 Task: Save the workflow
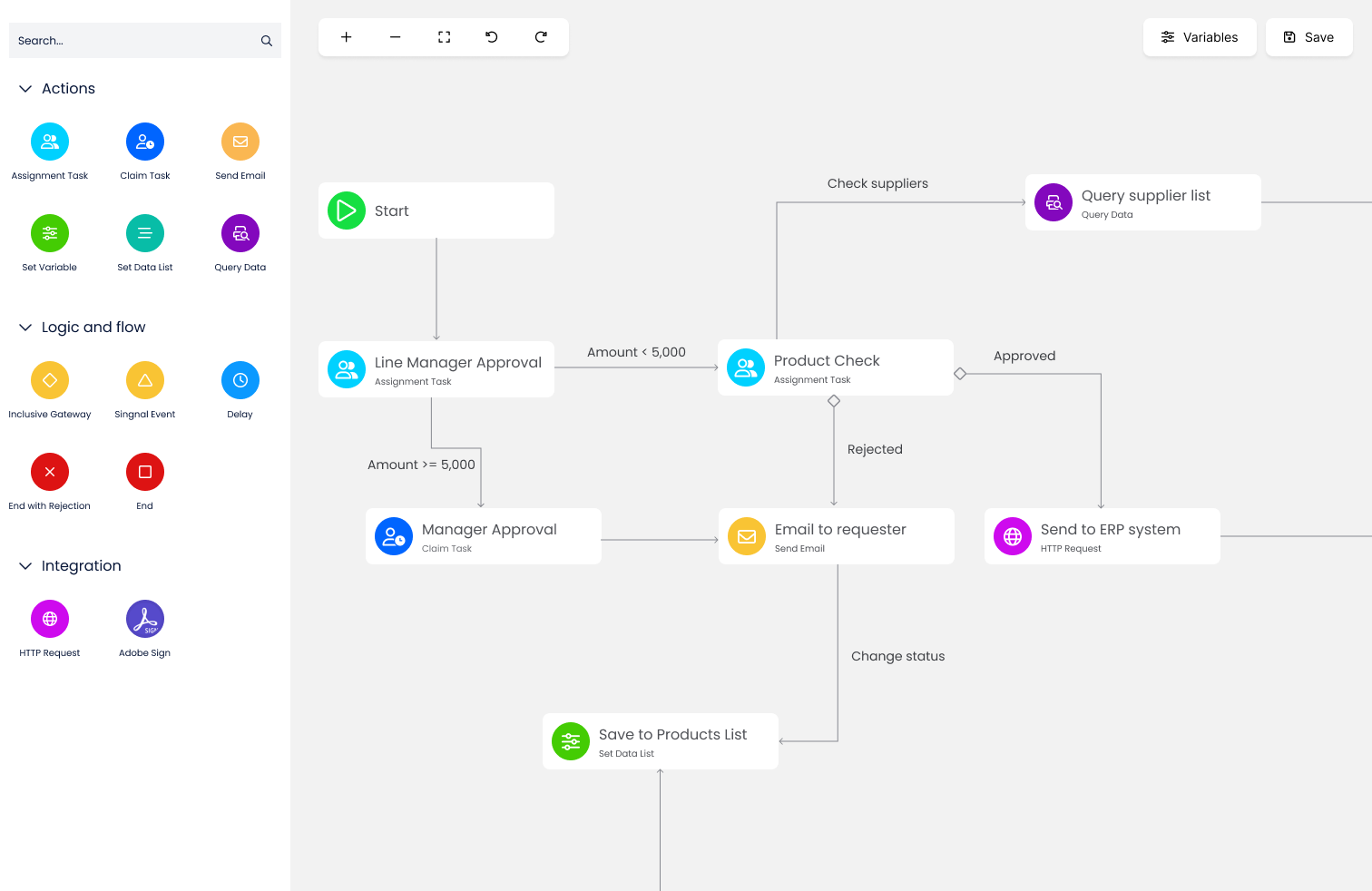[1308, 36]
